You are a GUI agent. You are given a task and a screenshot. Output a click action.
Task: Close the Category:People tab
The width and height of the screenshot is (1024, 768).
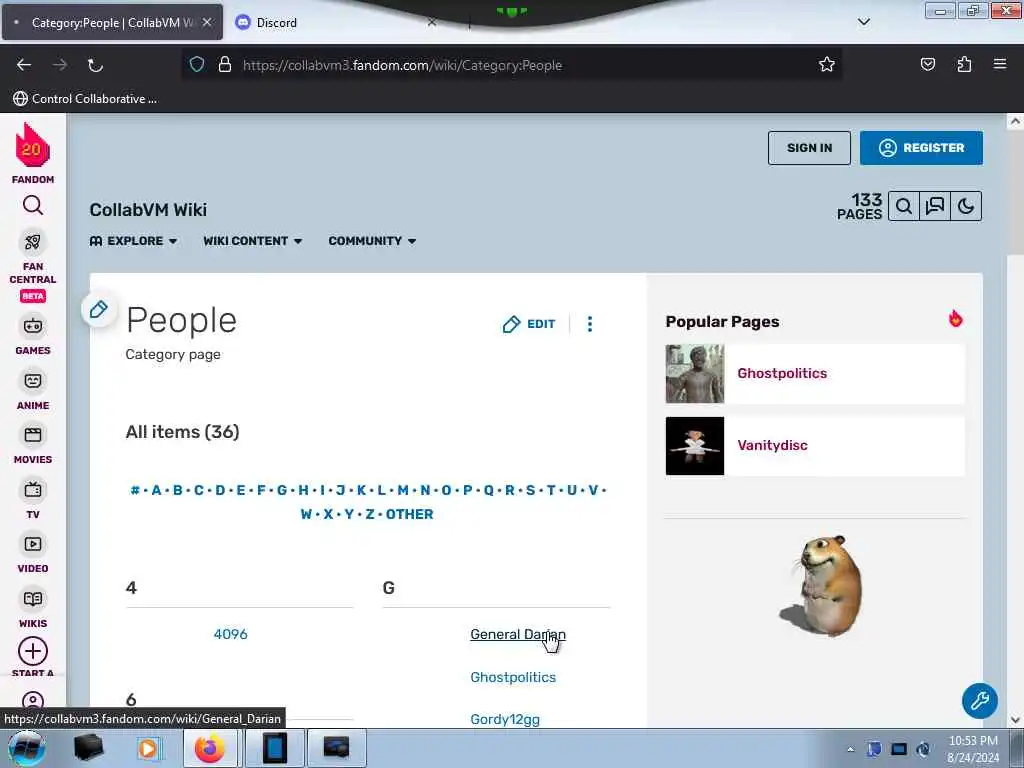pyautogui.click(x=207, y=22)
